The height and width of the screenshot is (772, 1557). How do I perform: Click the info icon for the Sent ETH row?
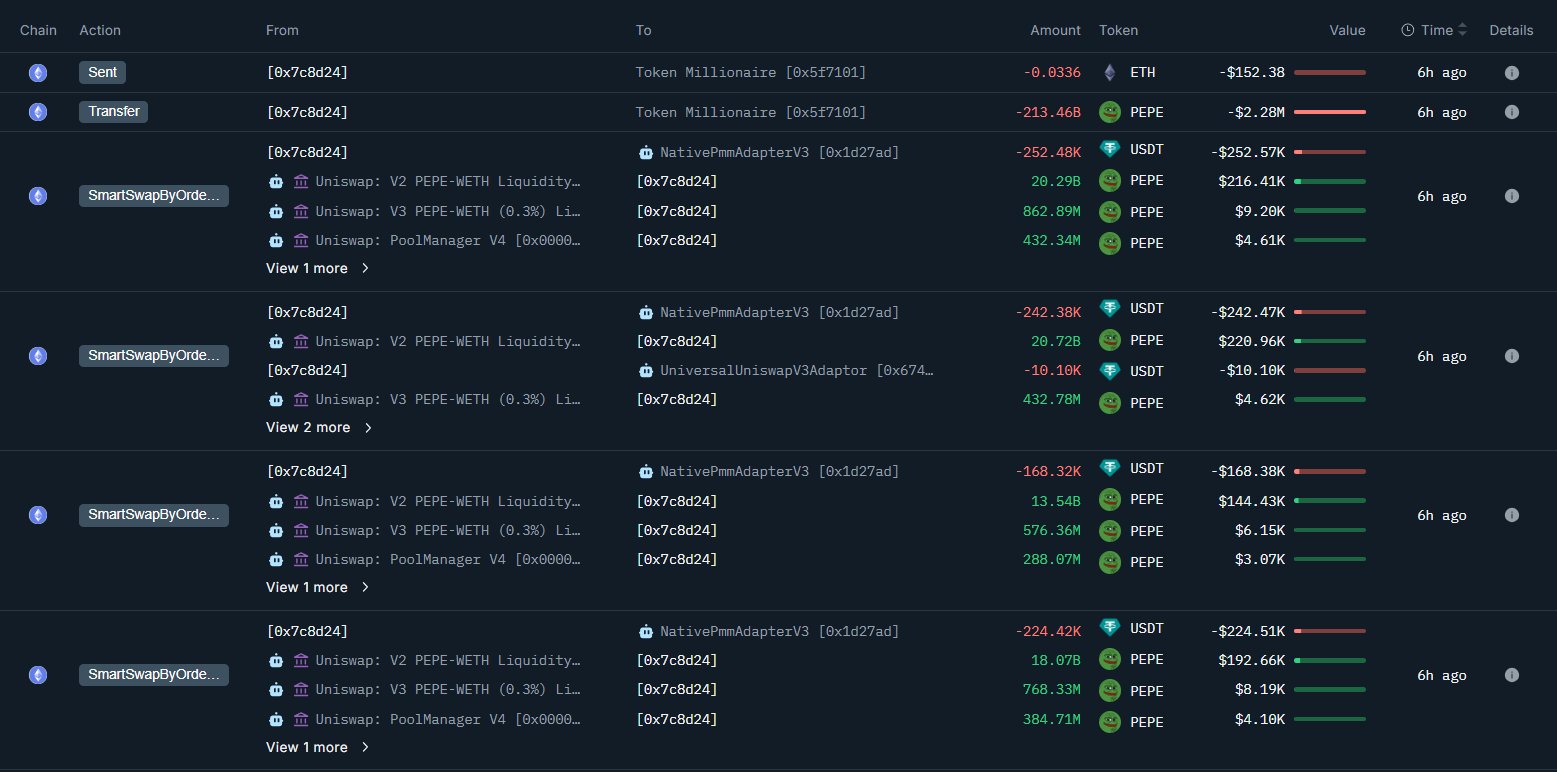click(x=1511, y=73)
